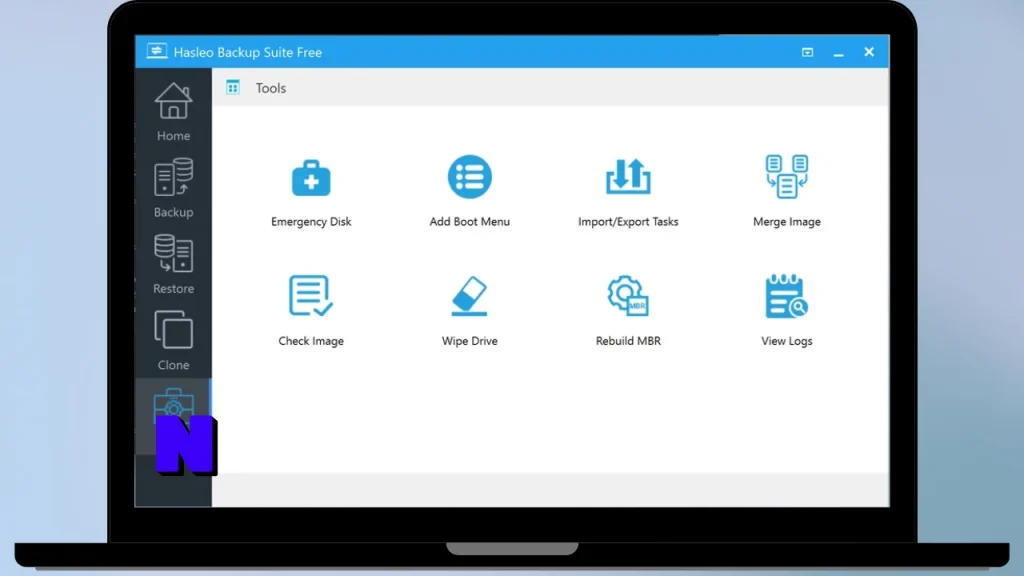Click the 'Wipe Drive' label
The height and width of the screenshot is (576, 1024).
[470, 341]
